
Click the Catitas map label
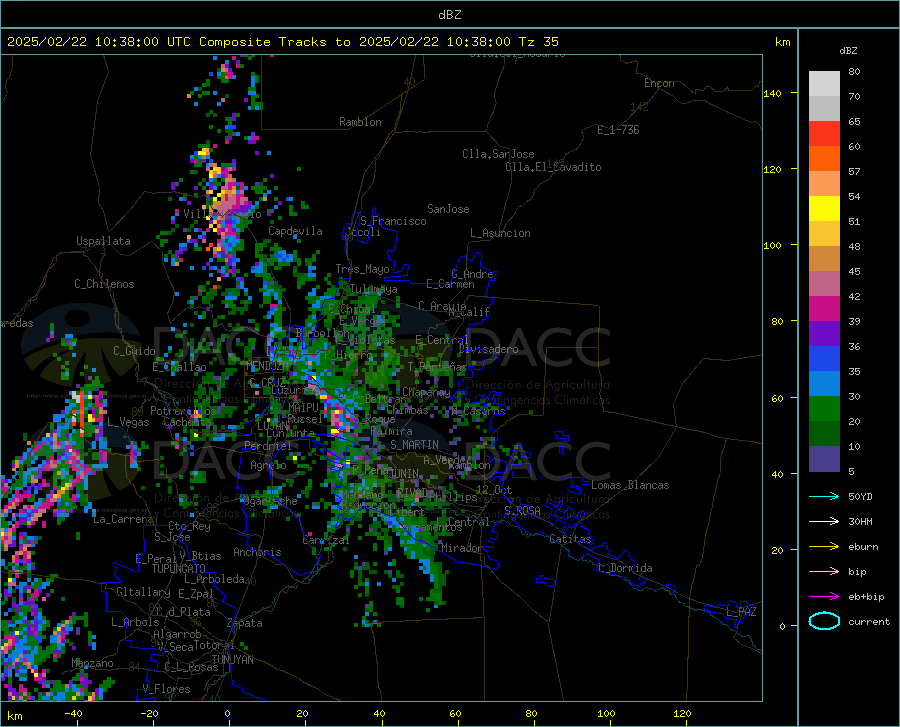(x=571, y=539)
